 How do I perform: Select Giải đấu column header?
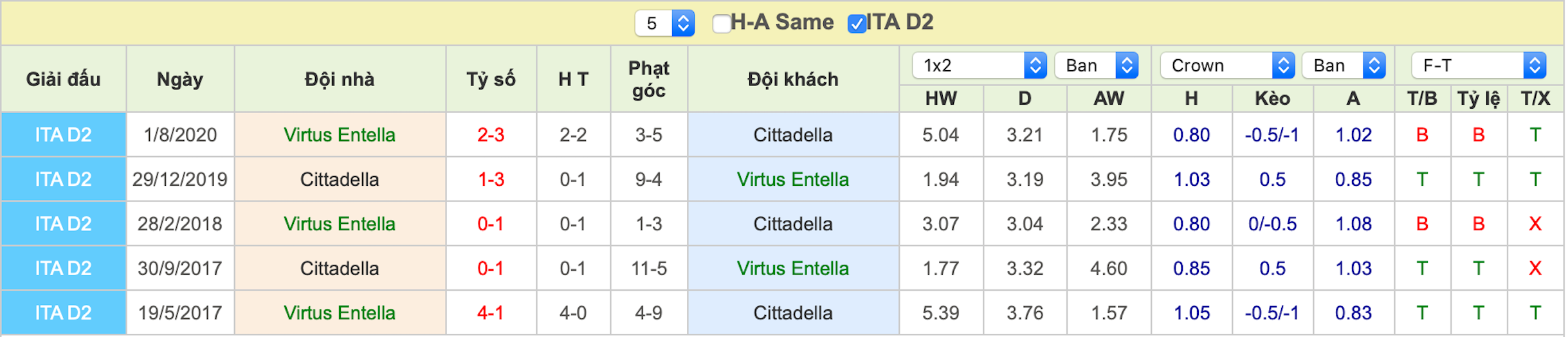[x=63, y=79]
